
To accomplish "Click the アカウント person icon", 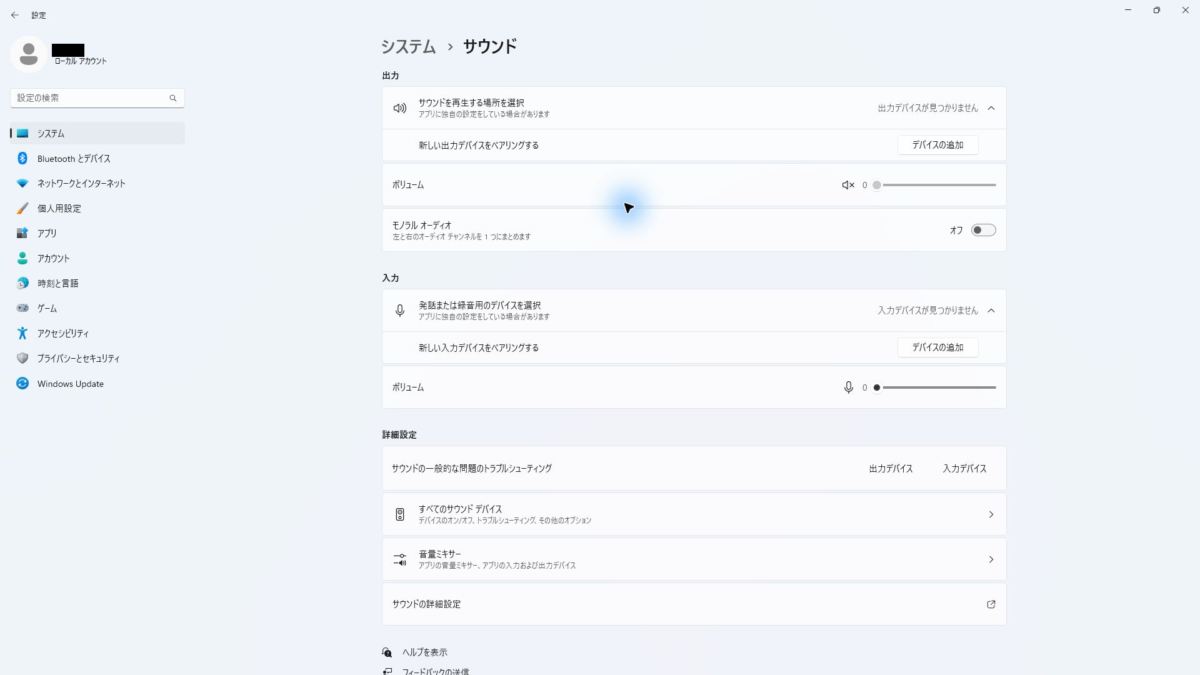I will point(23,258).
